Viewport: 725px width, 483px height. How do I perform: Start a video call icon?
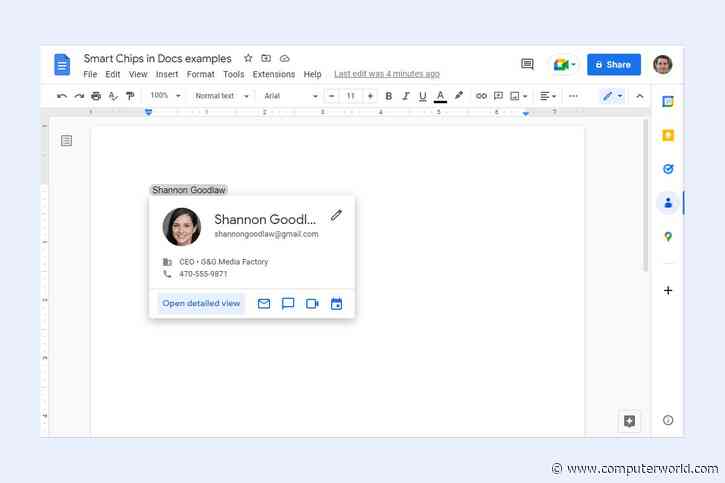point(313,304)
